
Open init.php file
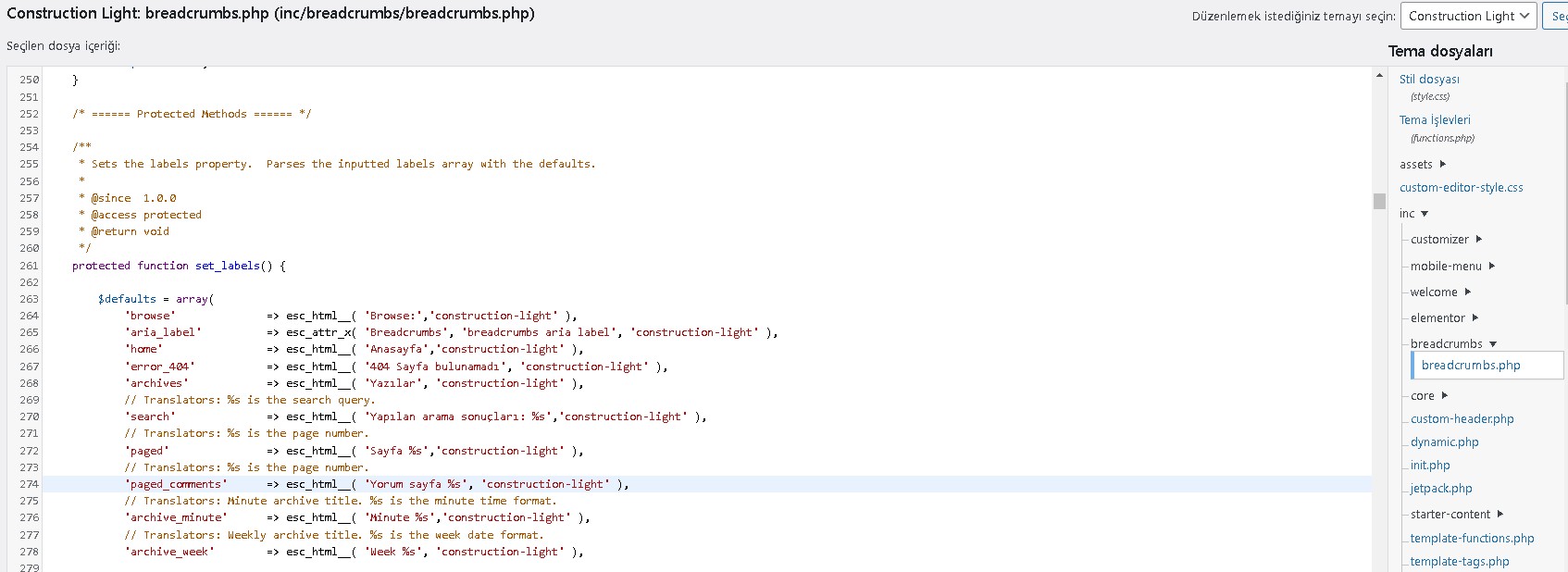click(x=1430, y=466)
